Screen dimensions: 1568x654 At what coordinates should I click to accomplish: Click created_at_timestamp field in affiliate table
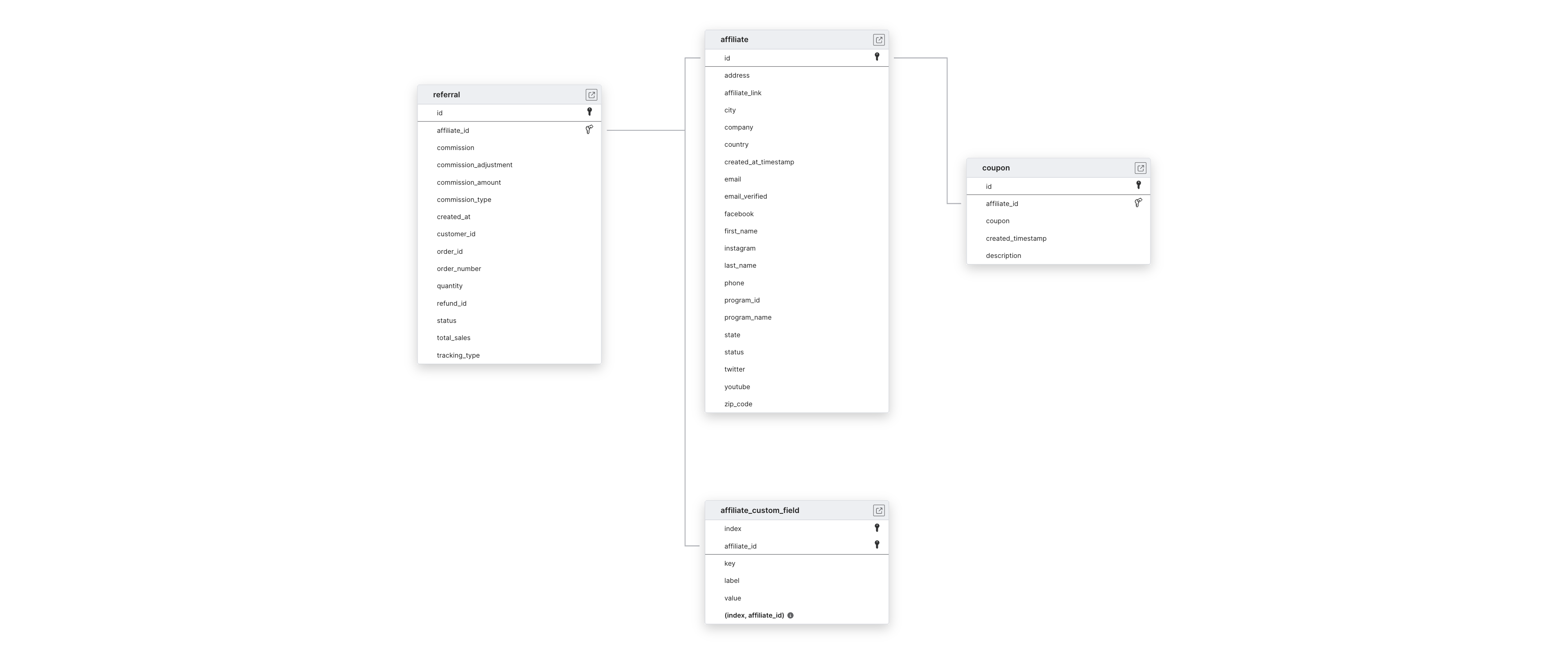[759, 161]
